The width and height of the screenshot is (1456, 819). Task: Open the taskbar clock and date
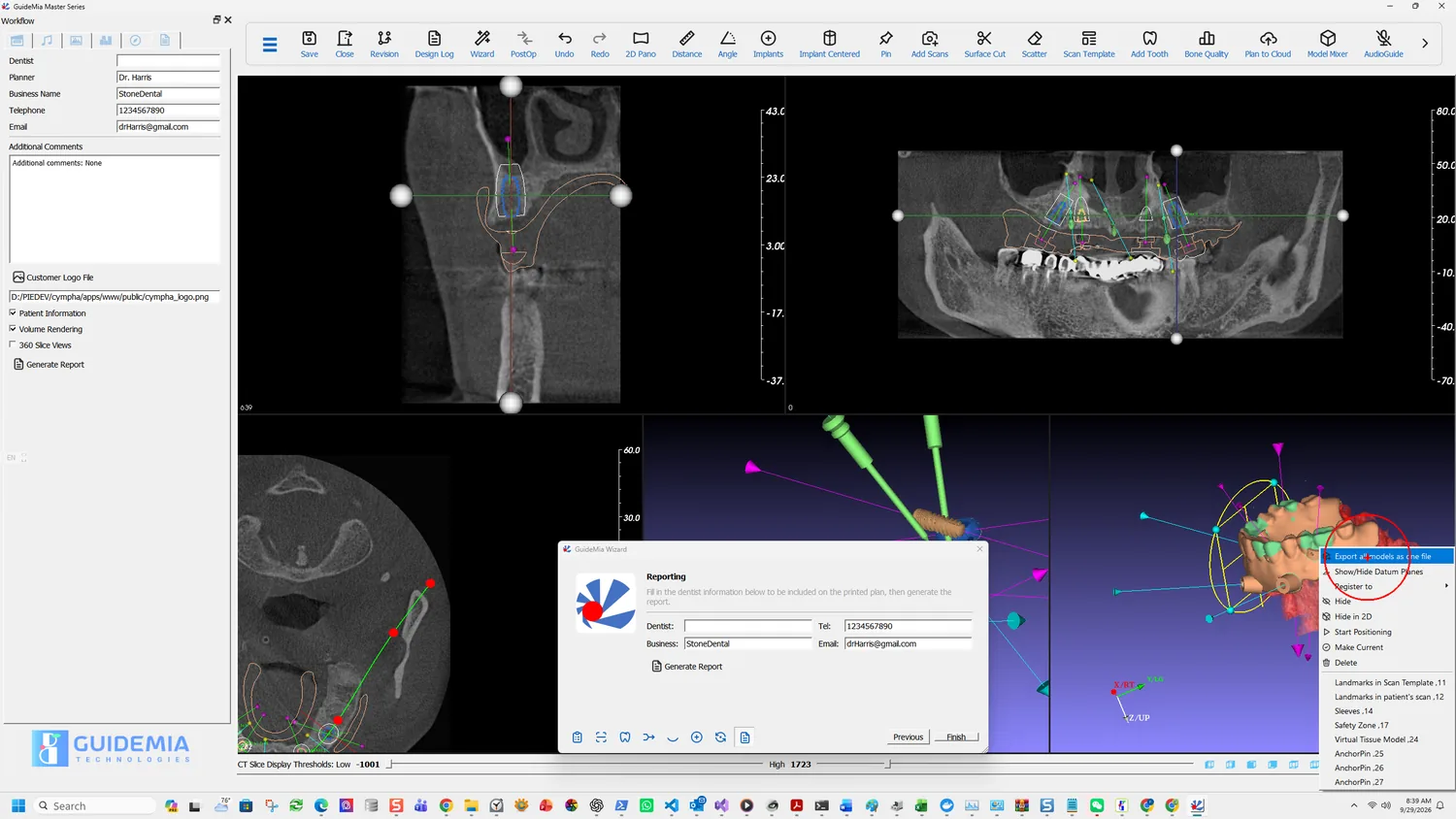pyautogui.click(x=1416, y=805)
